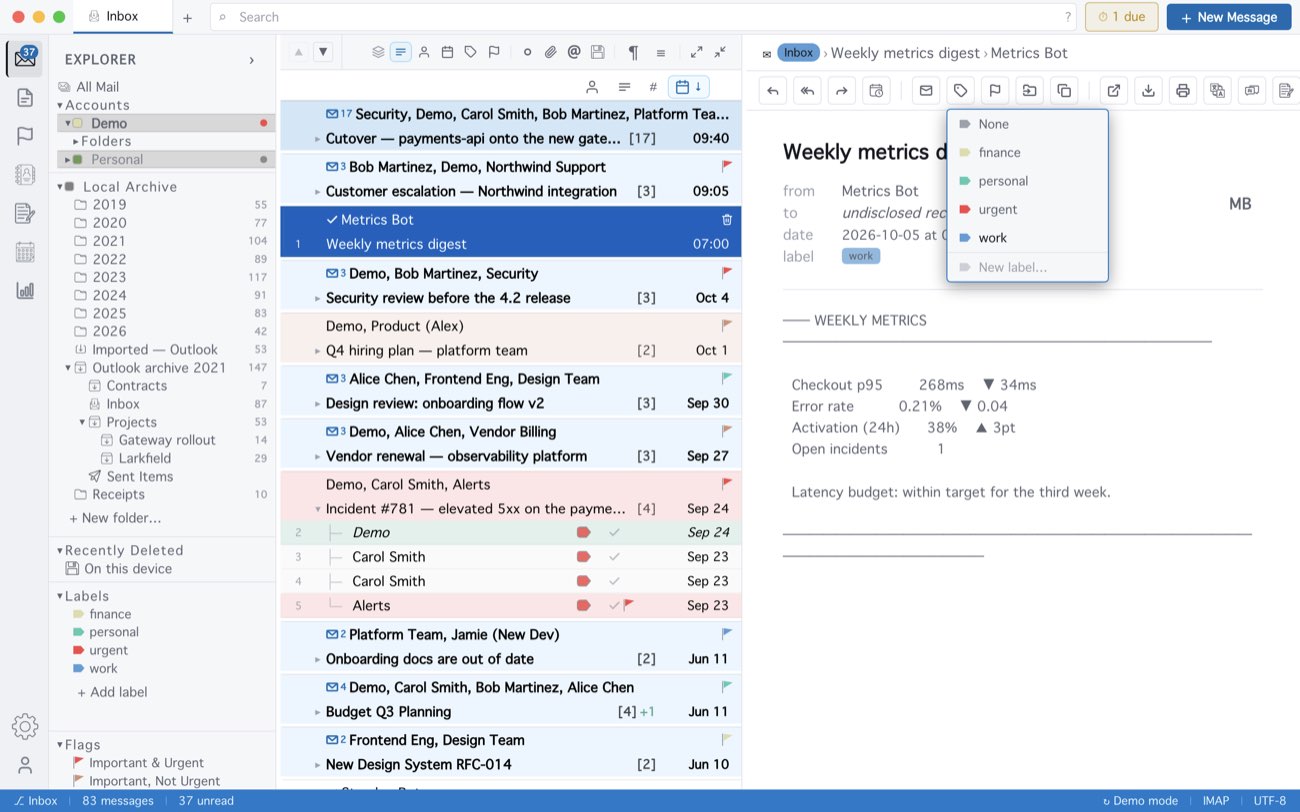Choose 'urgent' in label menu
This screenshot has height=812, width=1300.
pos(1027,209)
